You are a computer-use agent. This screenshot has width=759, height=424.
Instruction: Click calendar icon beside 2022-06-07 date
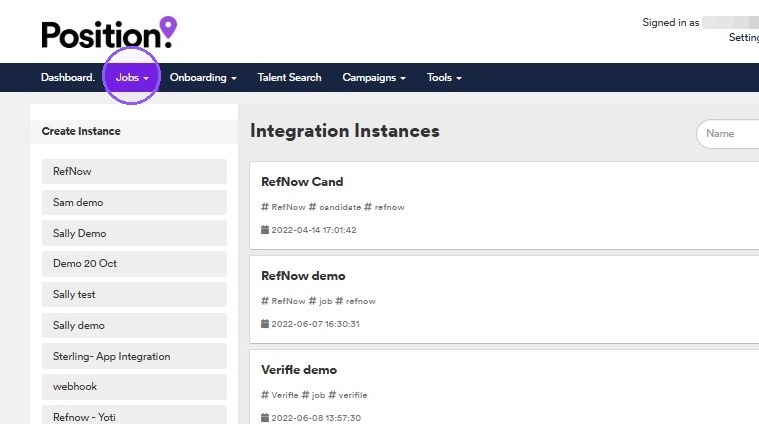coord(265,324)
